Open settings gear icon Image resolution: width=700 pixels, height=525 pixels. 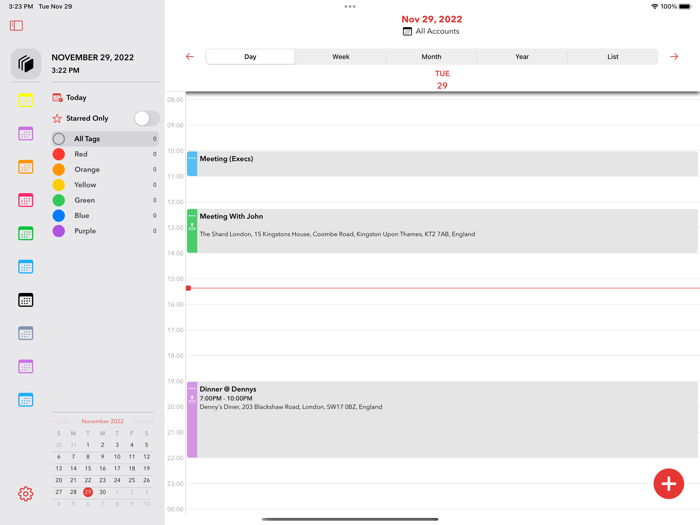25,494
